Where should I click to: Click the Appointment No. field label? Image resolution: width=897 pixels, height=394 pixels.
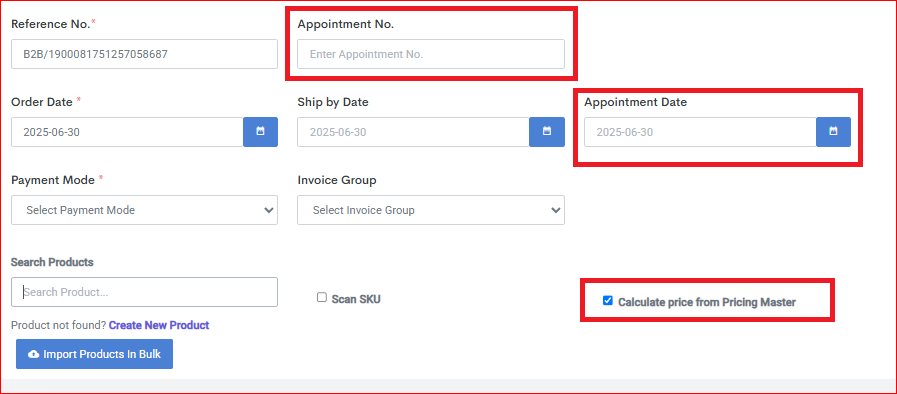point(346,25)
